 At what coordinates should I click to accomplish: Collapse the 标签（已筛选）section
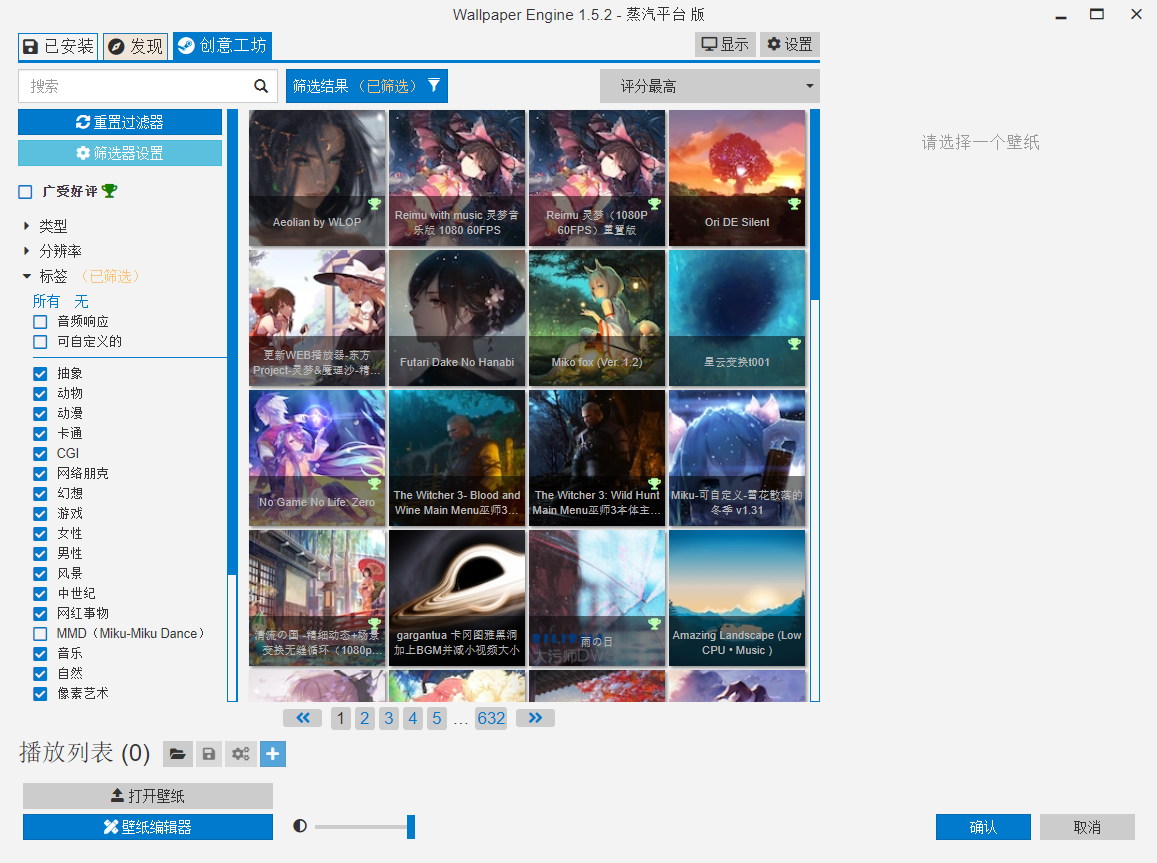25,276
